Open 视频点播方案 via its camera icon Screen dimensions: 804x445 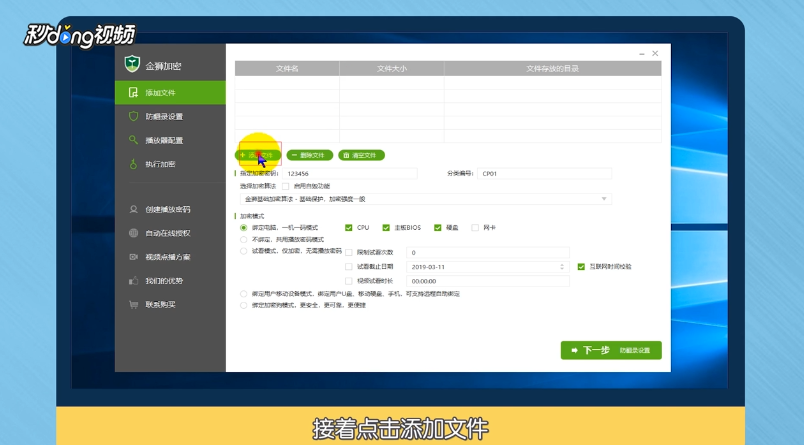[x=133, y=257]
